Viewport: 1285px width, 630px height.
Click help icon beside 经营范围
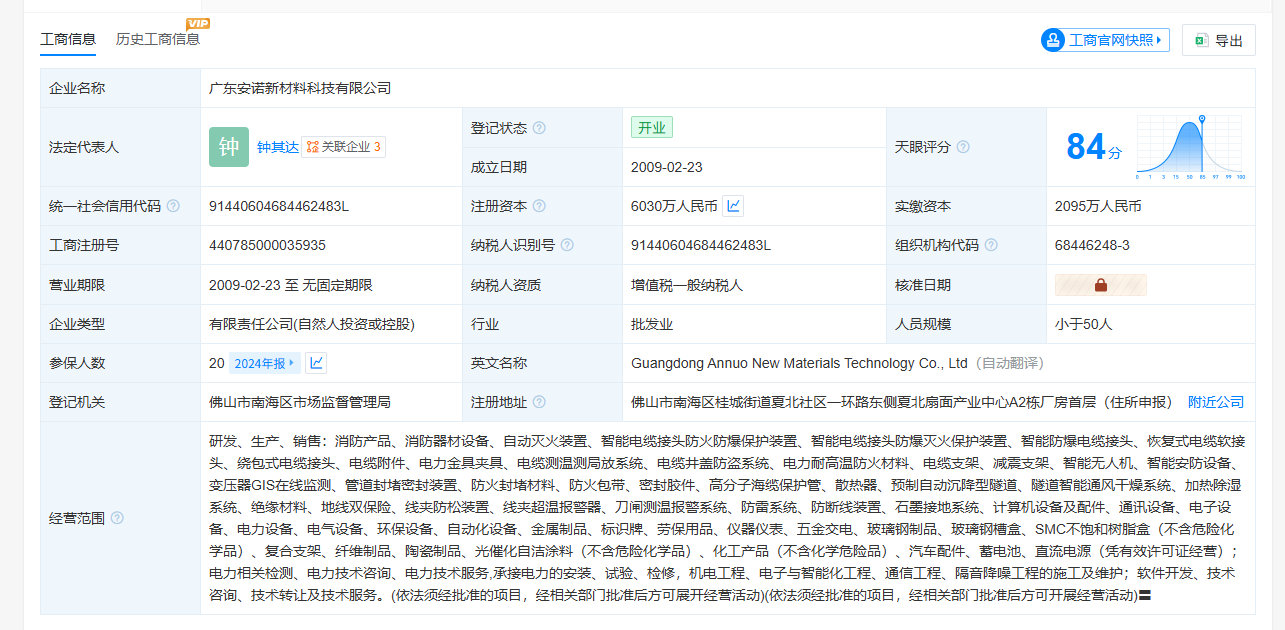117,518
